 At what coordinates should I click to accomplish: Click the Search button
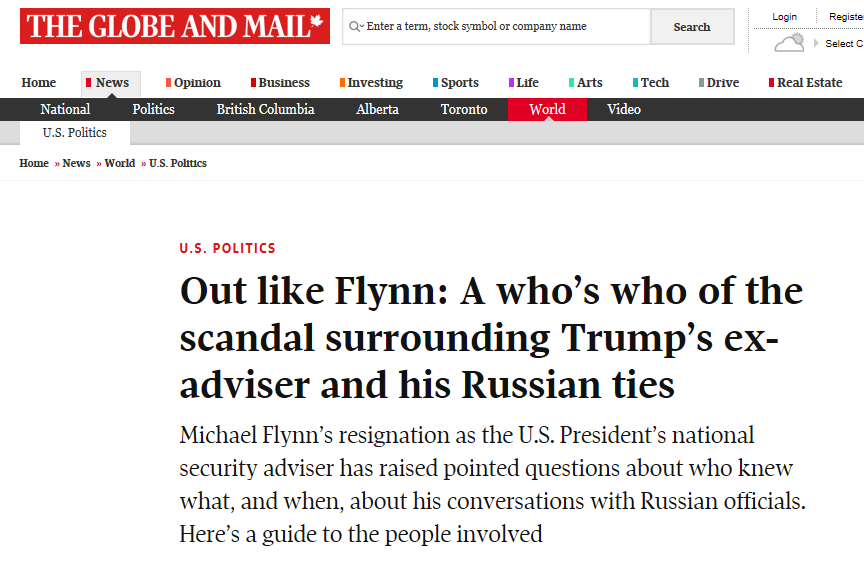tap(692, 26)
